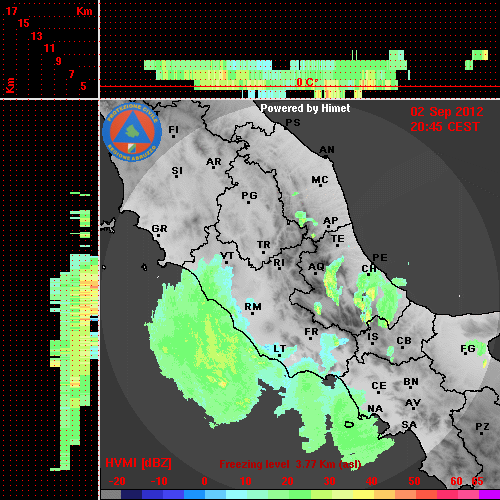Click the VT city label
This screenshot has height=500, width=500.
(227, 256)
